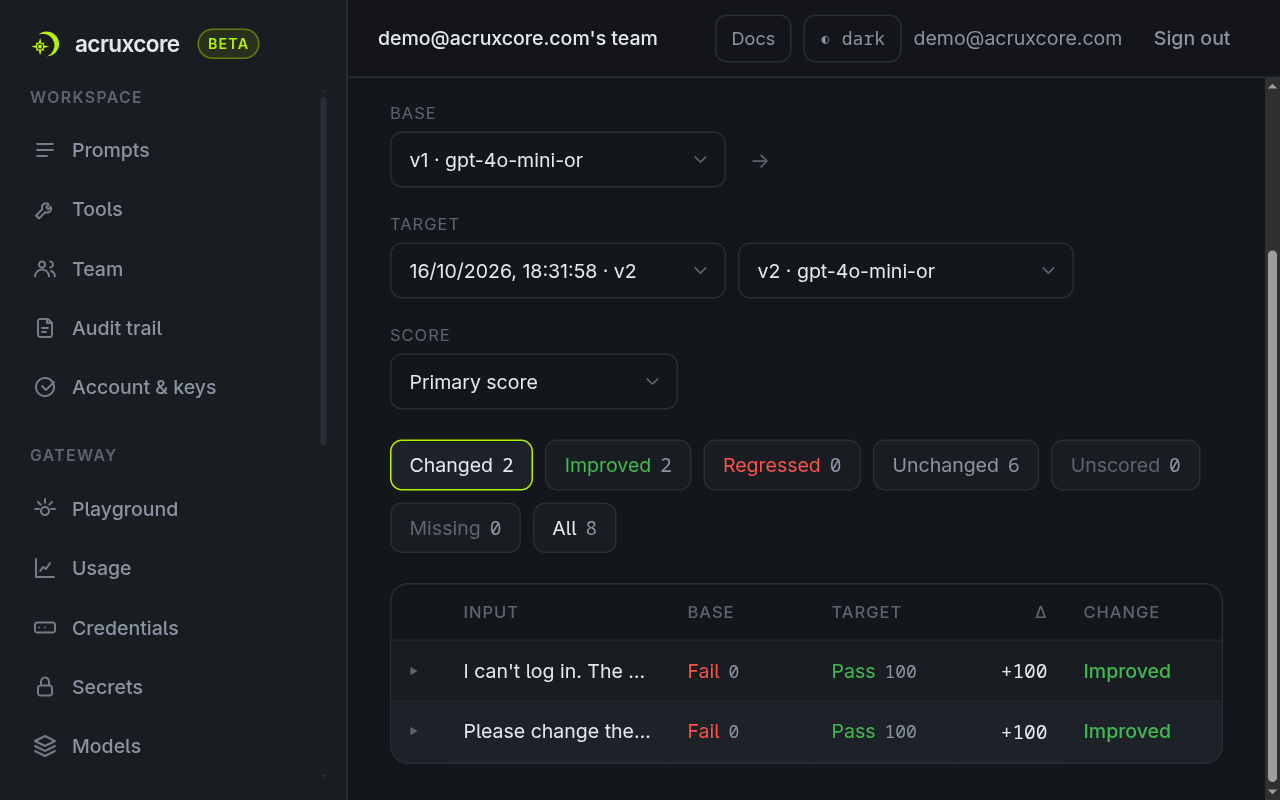Open the Docs link

pyautogui.click(x=753, y=39)
